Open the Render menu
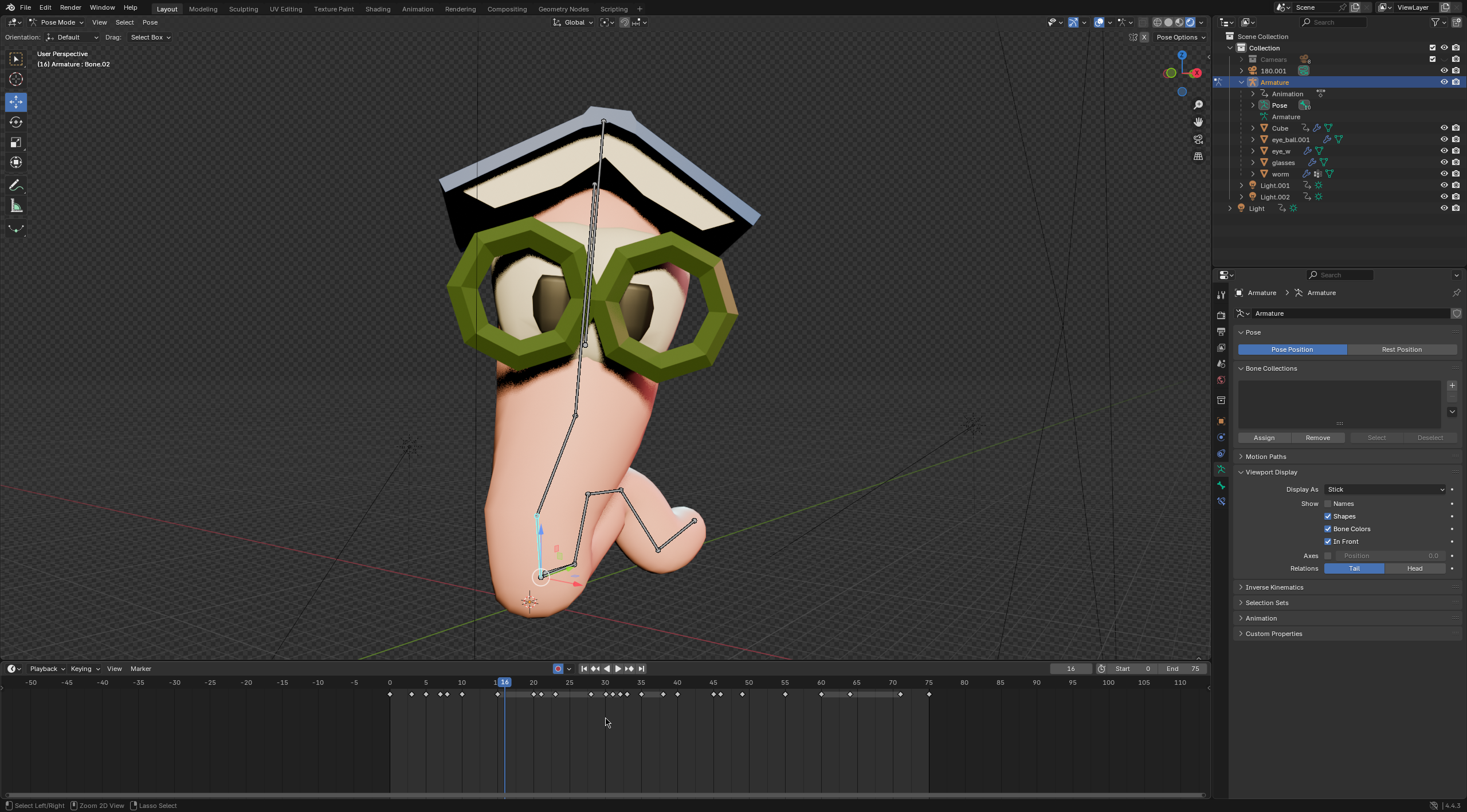Viewport: 1467px width, 812px height. [x=70, y=7]
